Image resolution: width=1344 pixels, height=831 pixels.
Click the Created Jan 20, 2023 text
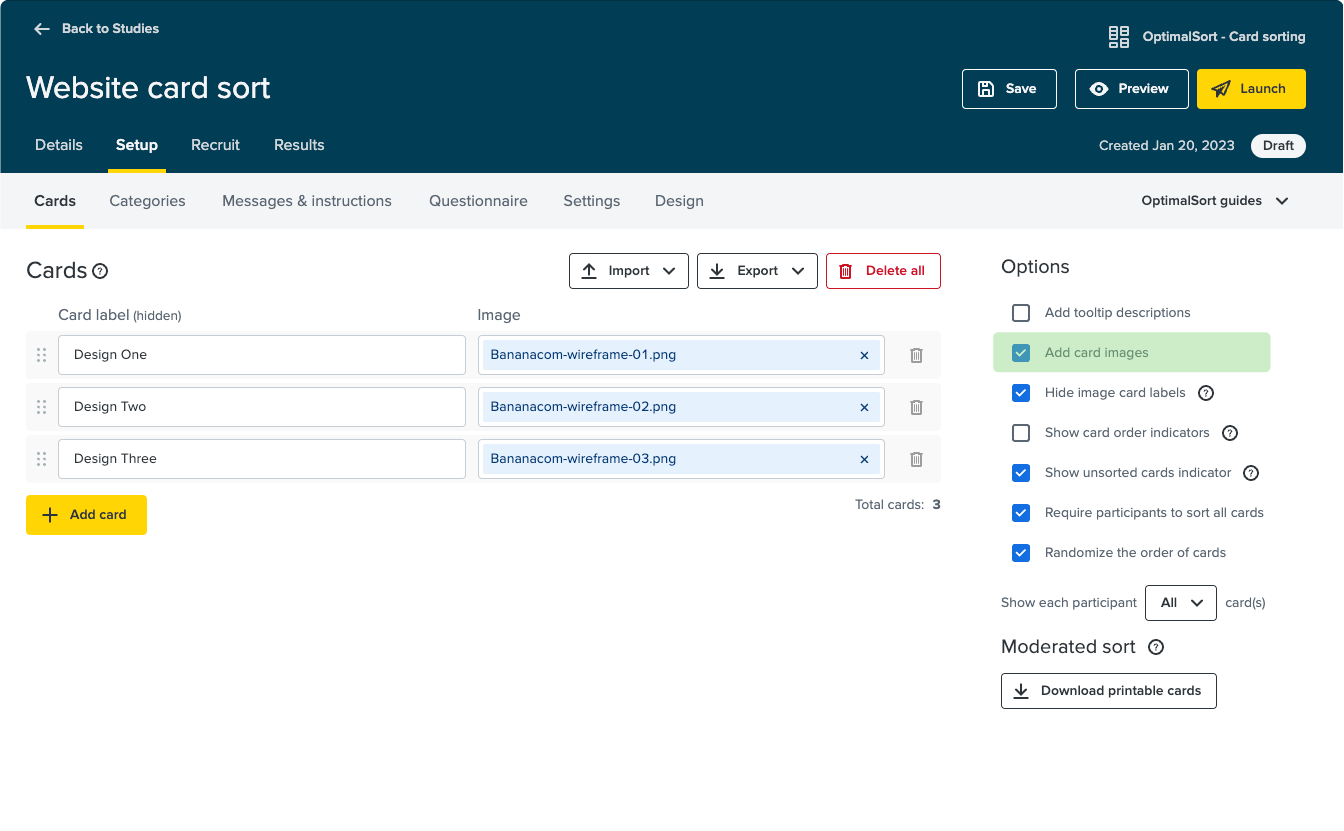coord(1166,146)
